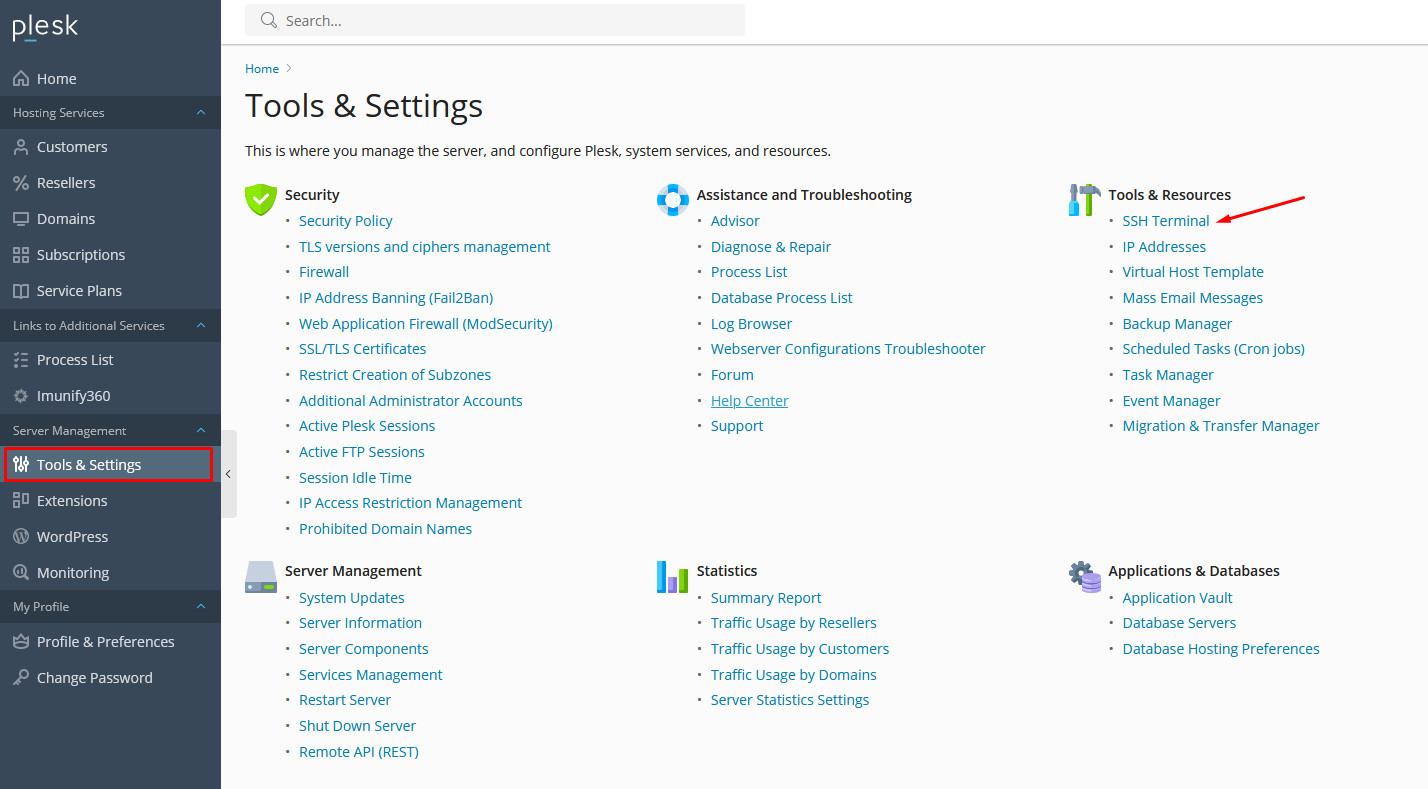This screenshot has height=789, width=1428.
Task: Collapse the sidebar with the arrow handle
Action: point(228,474)
